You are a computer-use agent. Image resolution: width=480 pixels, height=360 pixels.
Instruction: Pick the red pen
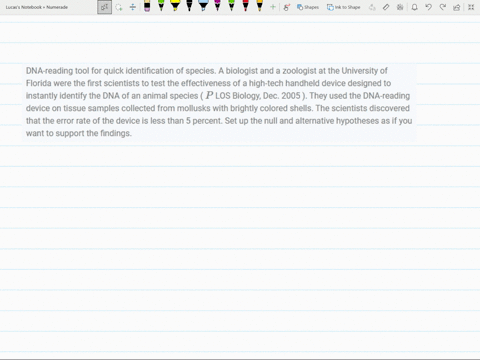245,6
